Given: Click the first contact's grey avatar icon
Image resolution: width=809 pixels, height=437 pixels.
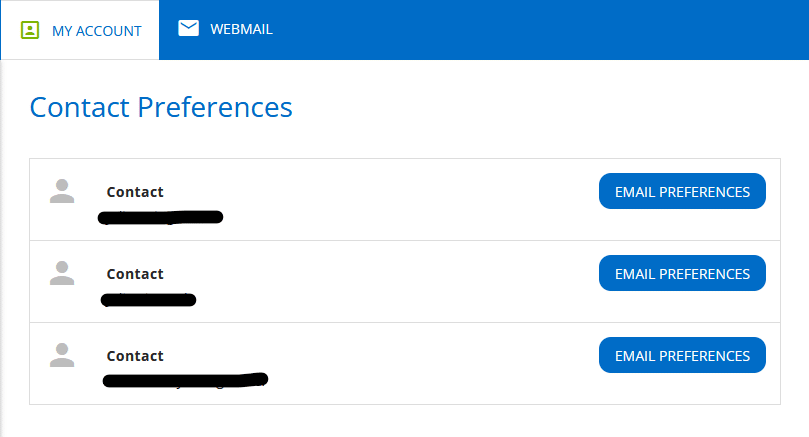Looking at the screenshot, I should 62,191.
